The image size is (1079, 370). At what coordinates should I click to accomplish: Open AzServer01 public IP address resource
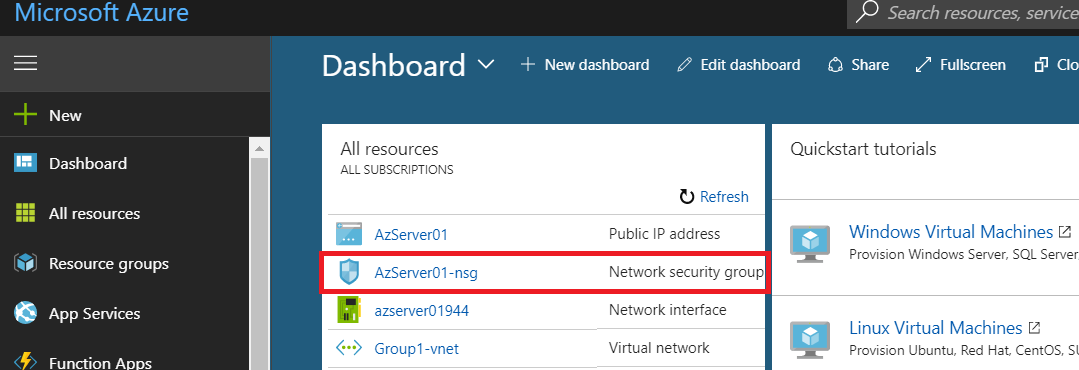(x=411, y=234)
